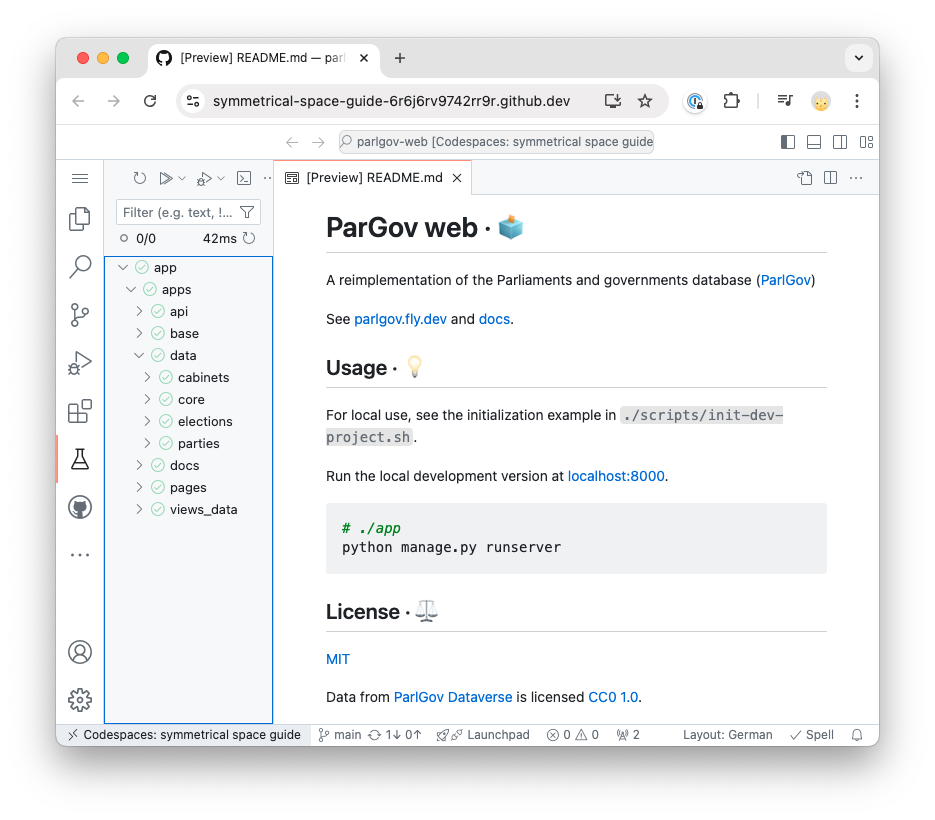Click the browser address bar URL

[391, 101]
